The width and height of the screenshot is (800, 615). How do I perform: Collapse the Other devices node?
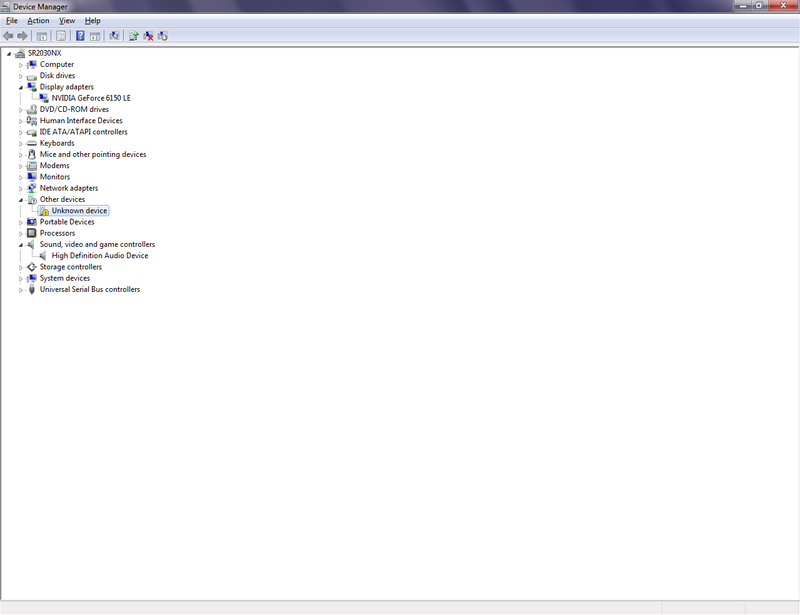[21, 200]
